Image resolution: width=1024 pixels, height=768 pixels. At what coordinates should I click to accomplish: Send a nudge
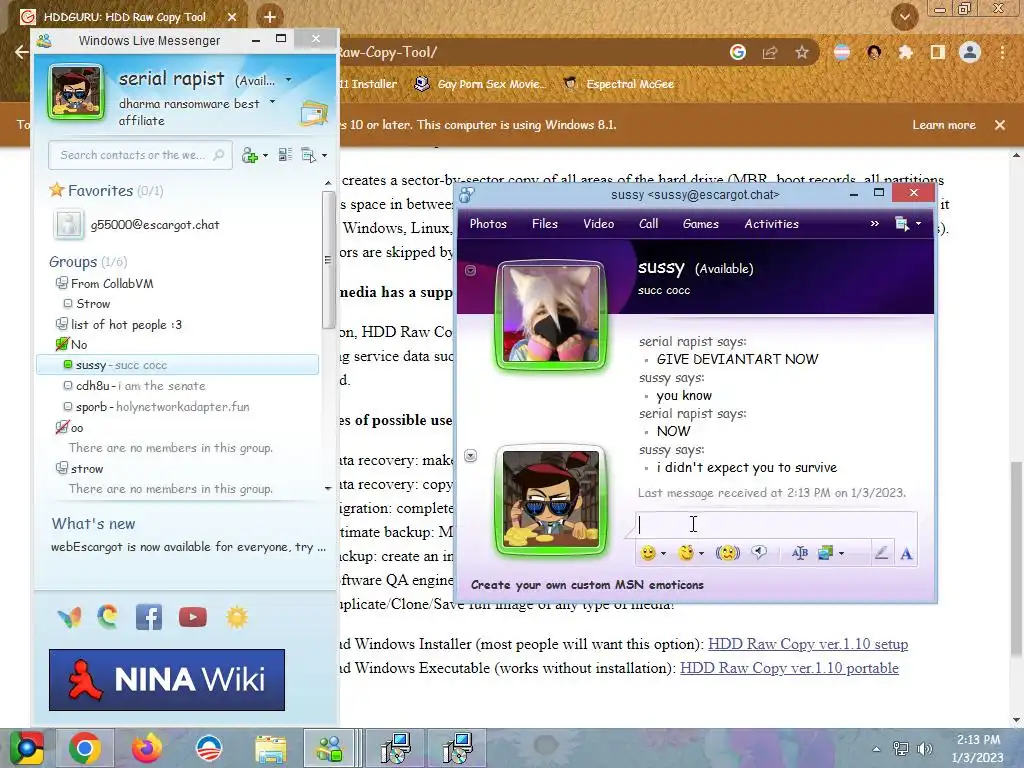[728, 553]
